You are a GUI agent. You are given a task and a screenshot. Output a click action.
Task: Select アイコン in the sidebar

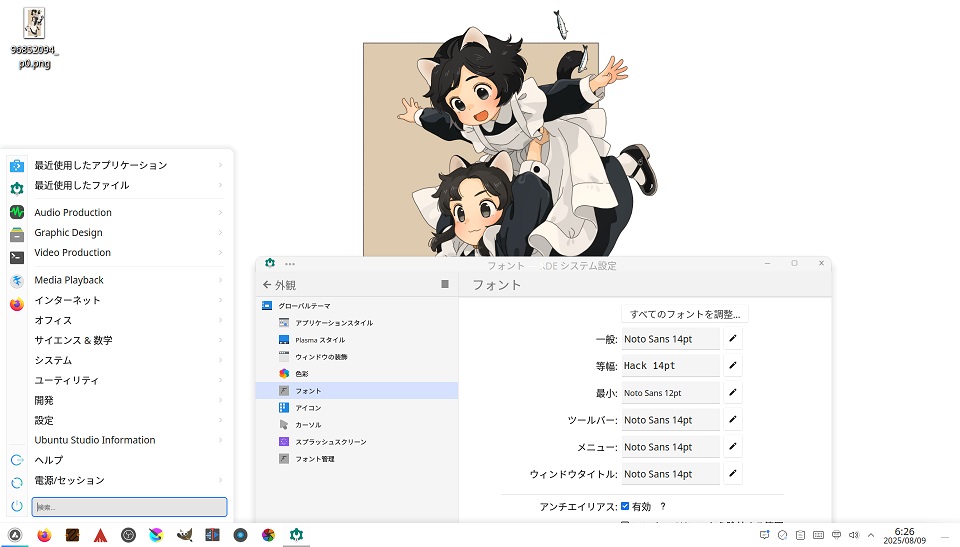coord(357,408)
